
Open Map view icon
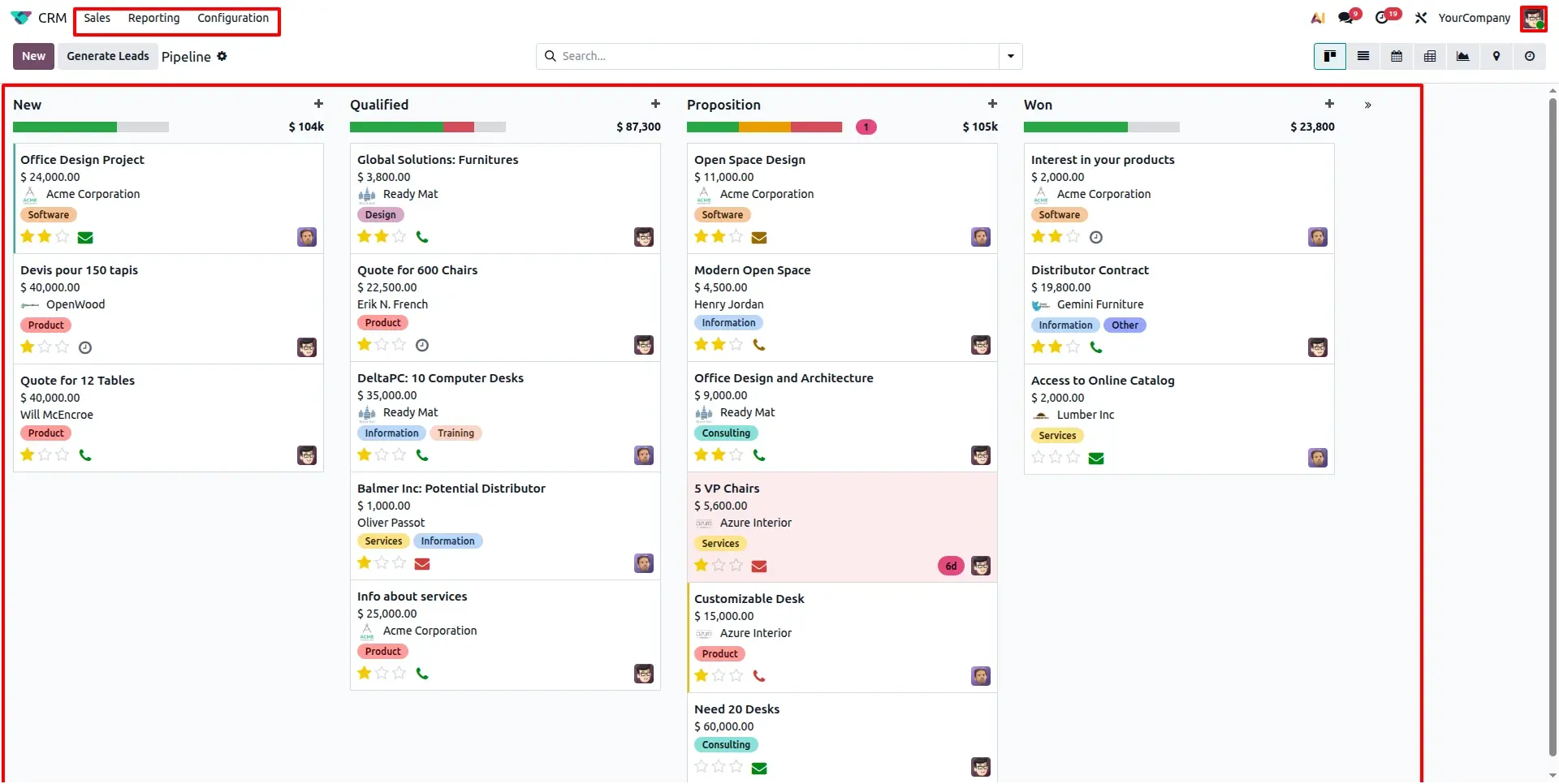pyautogui.click(x=1496, y=56)
